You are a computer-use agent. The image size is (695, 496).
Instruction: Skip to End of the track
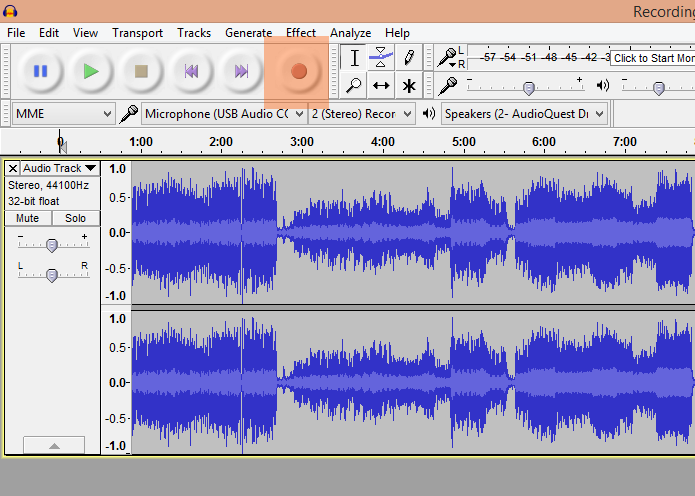click(241, 71)
